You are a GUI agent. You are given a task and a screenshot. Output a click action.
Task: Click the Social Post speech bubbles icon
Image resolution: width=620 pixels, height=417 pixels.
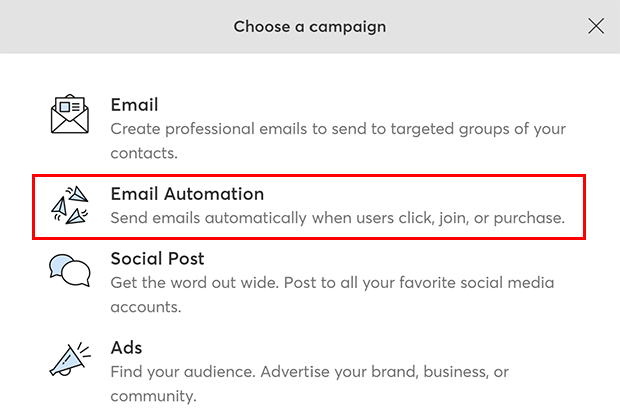point(70,270)
